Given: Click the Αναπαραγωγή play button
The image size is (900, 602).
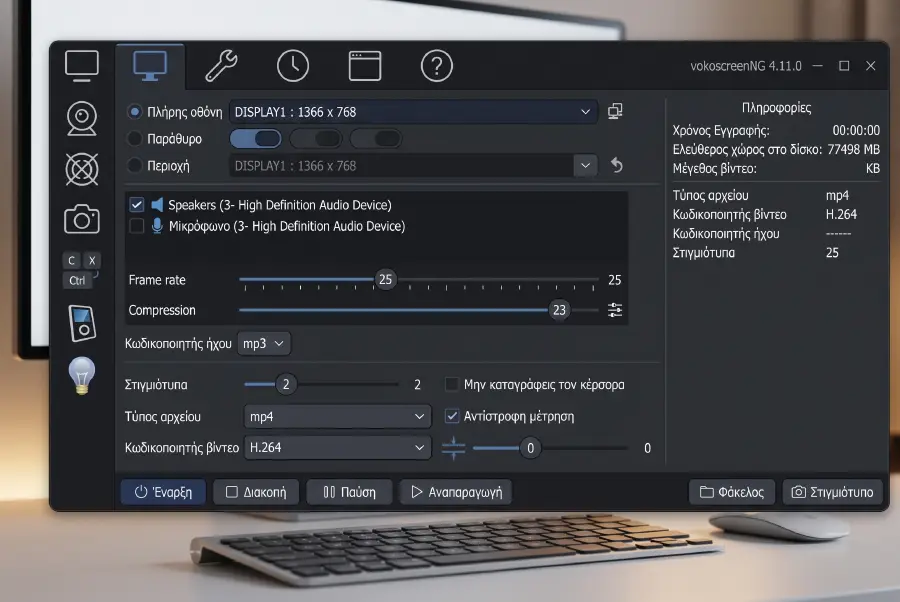Looking at the screenshot, I should [x=456, y=492].
